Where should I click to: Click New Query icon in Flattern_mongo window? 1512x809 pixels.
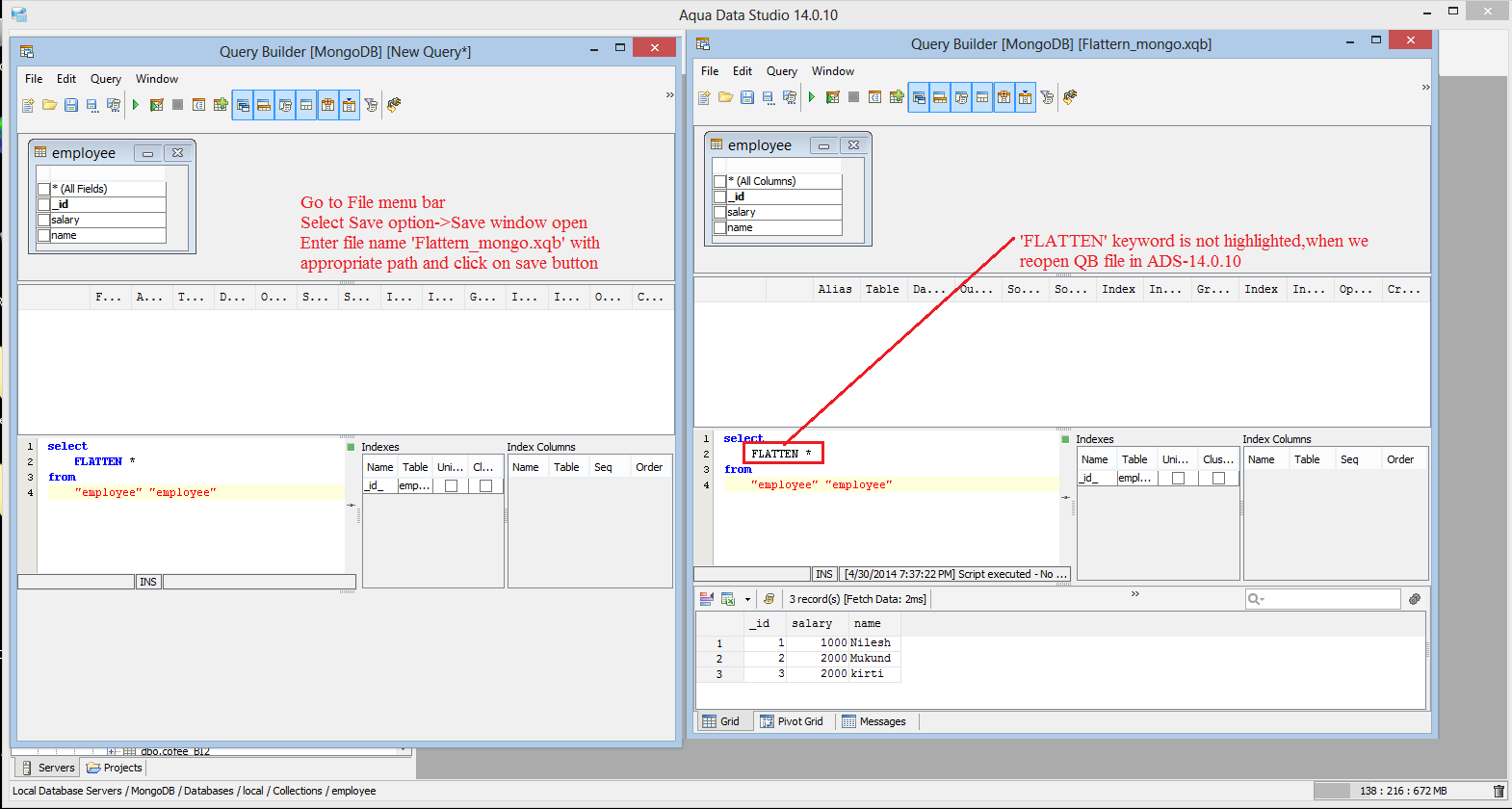(704, 97)
